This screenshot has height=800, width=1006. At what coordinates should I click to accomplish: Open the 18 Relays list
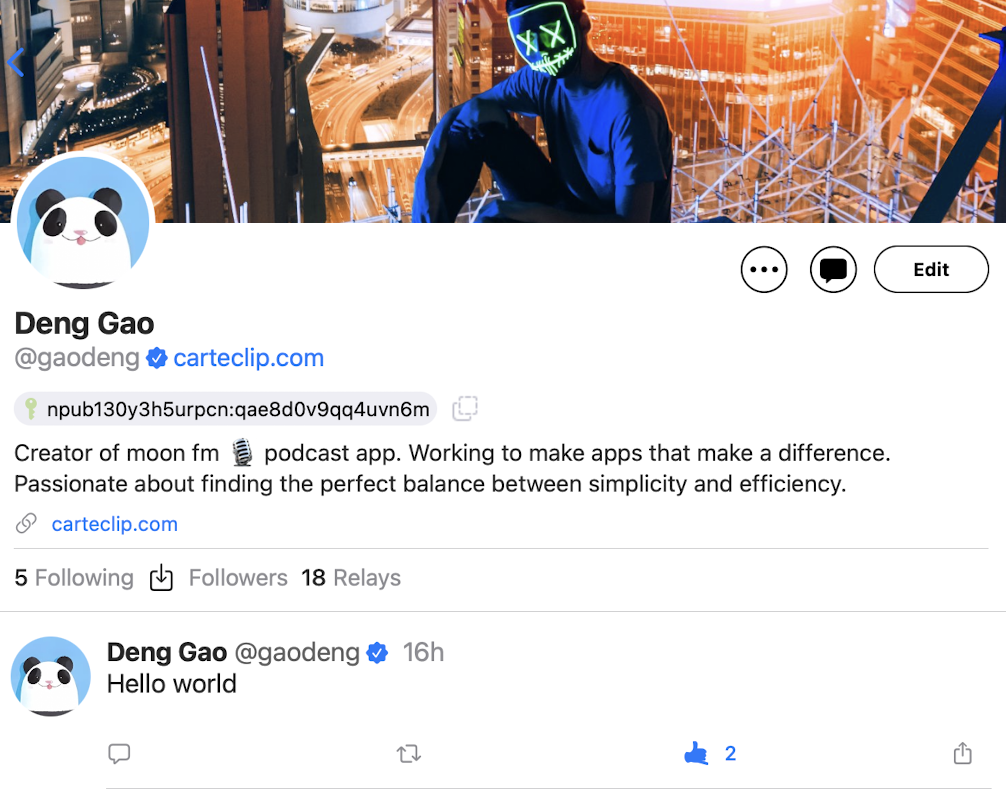(351, 578)
